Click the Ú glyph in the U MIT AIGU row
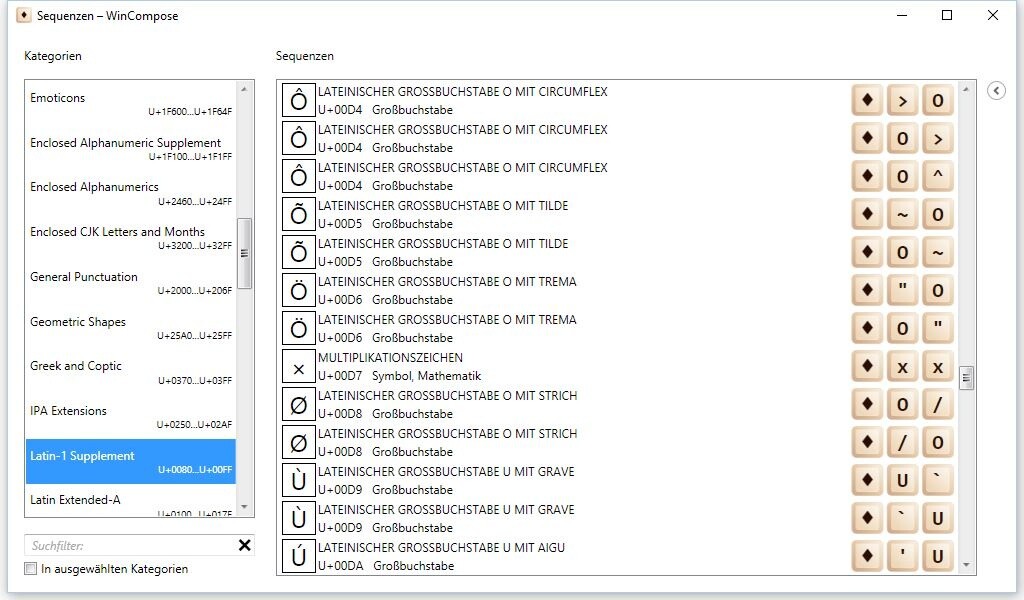Viewport: 1024px width, 600px height. tap(298, 556)
